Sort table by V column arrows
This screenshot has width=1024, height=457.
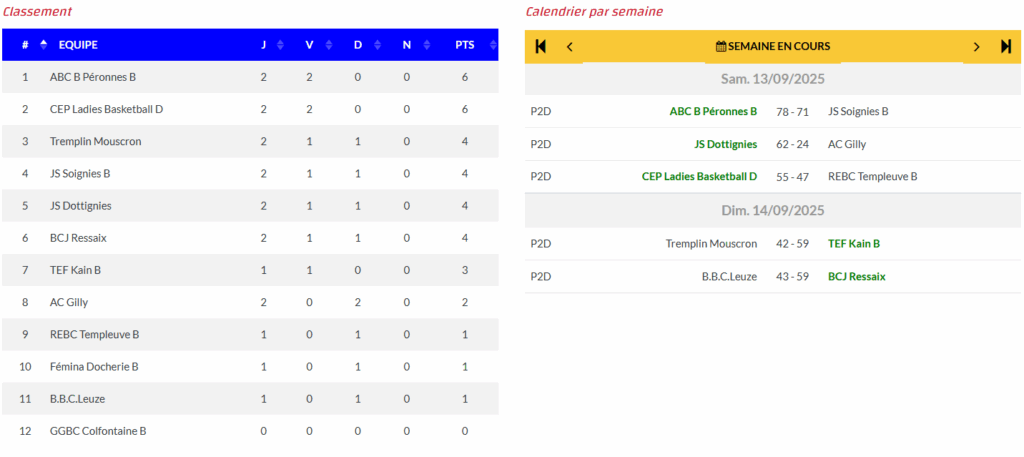point(329,45)
